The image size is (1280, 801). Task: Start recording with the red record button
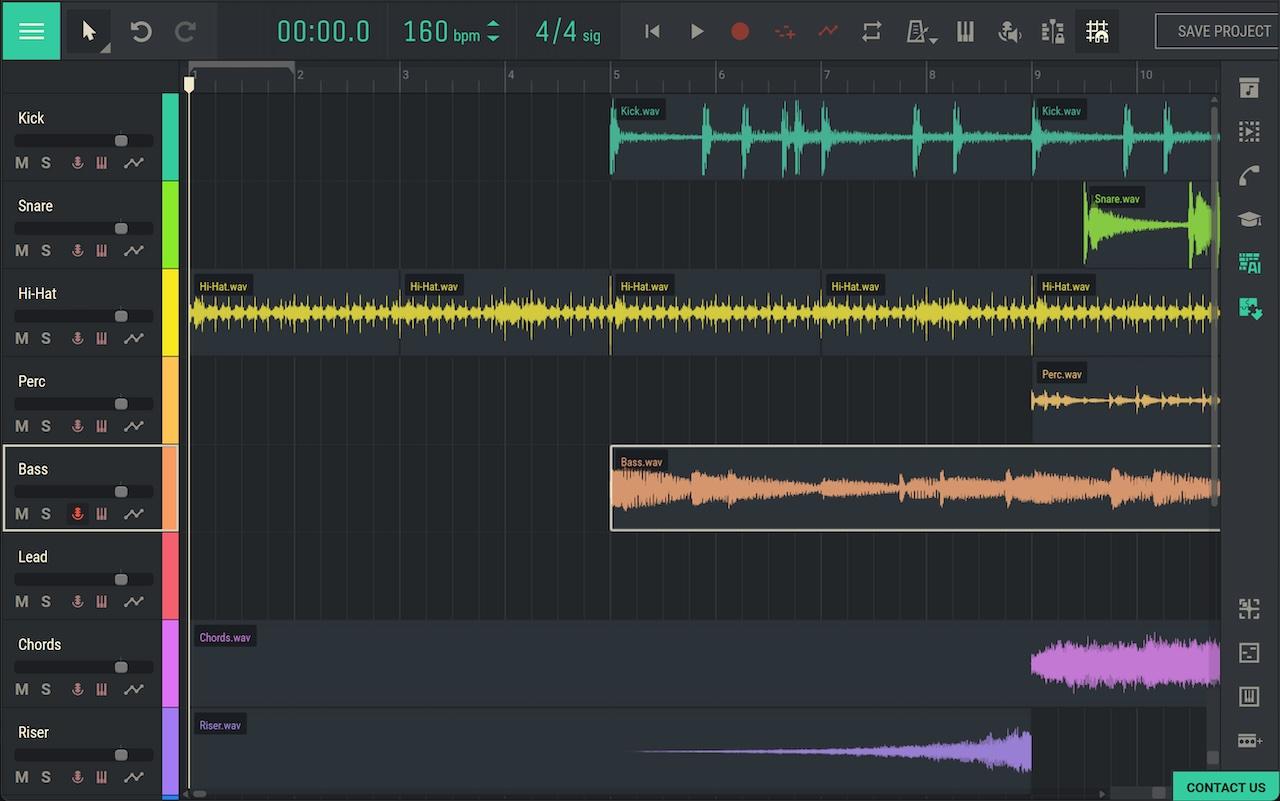(740, 32)
